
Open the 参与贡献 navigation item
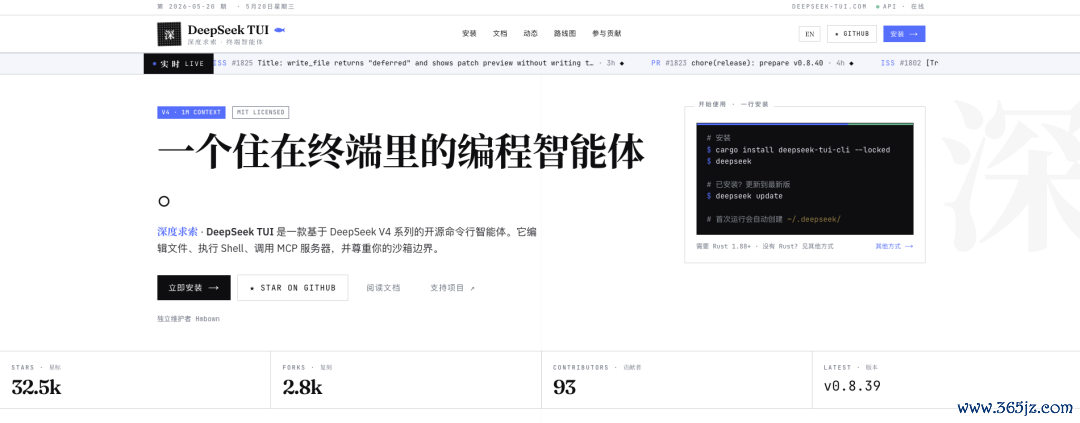606,34
